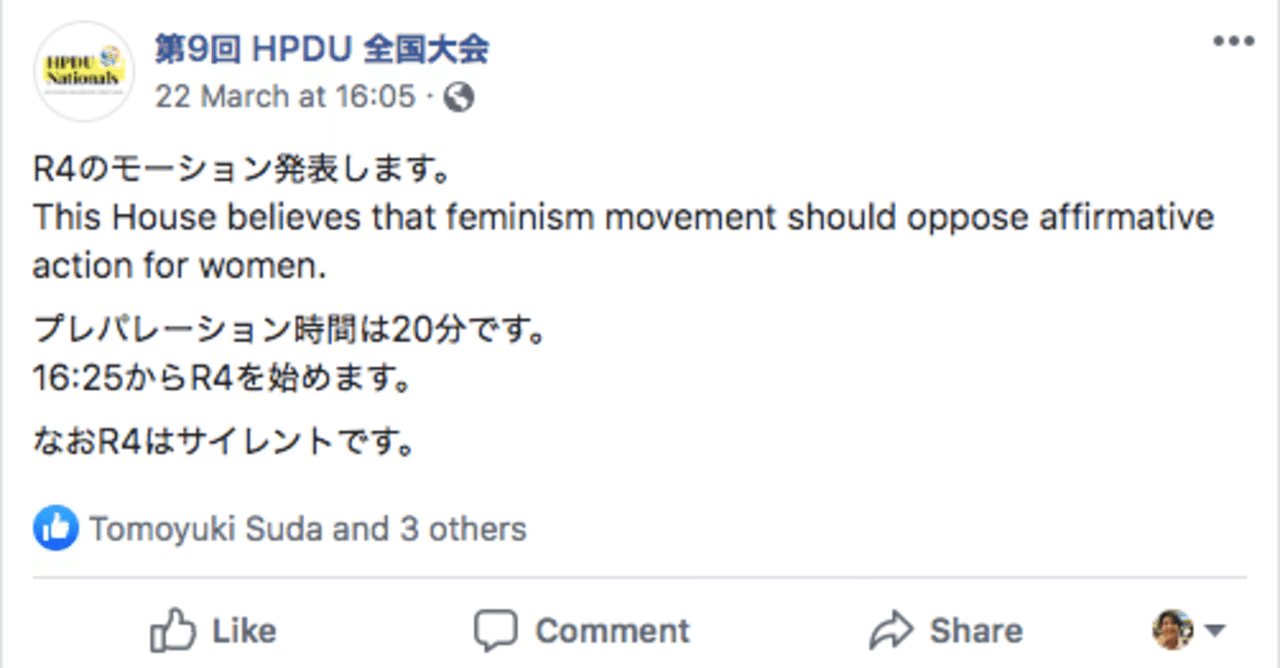Image resolution: width=1280 pixels, height=668 pixels.
Task: Click the blue thumbs-up reaction icon
Action: point(56,527)
